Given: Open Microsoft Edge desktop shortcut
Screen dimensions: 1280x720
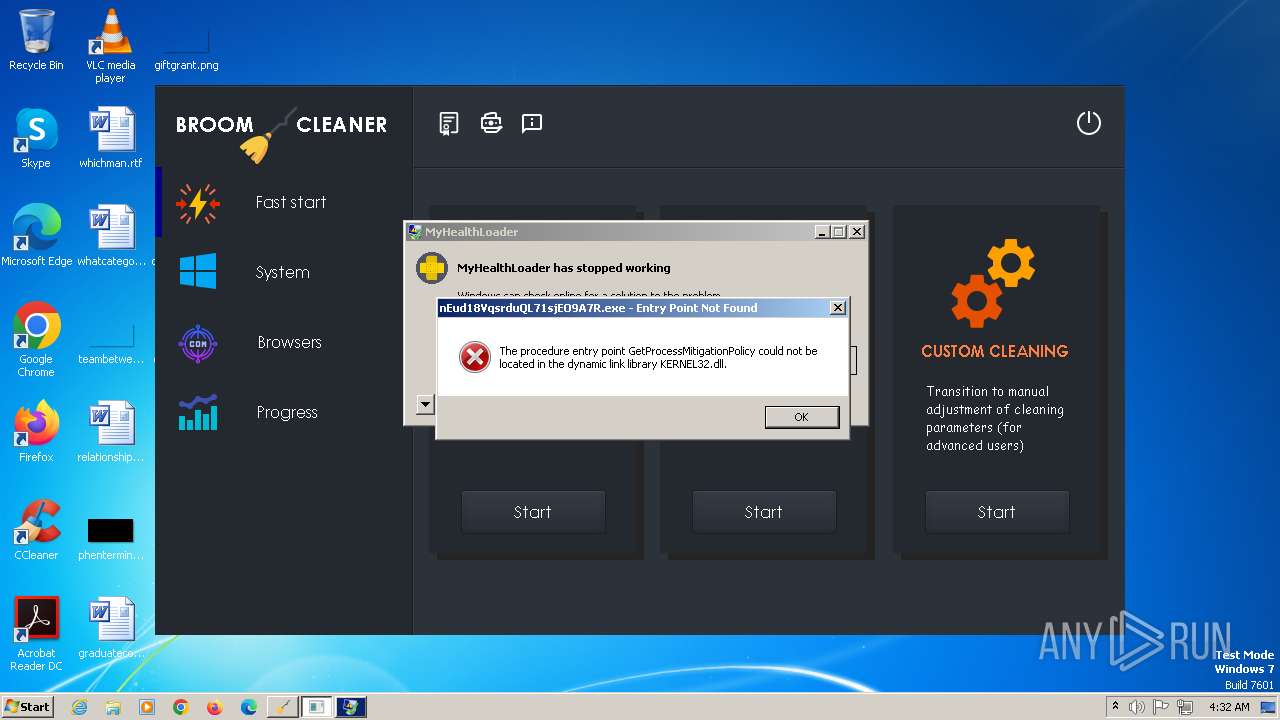Looking at the screenshot, I should point(37,235).
